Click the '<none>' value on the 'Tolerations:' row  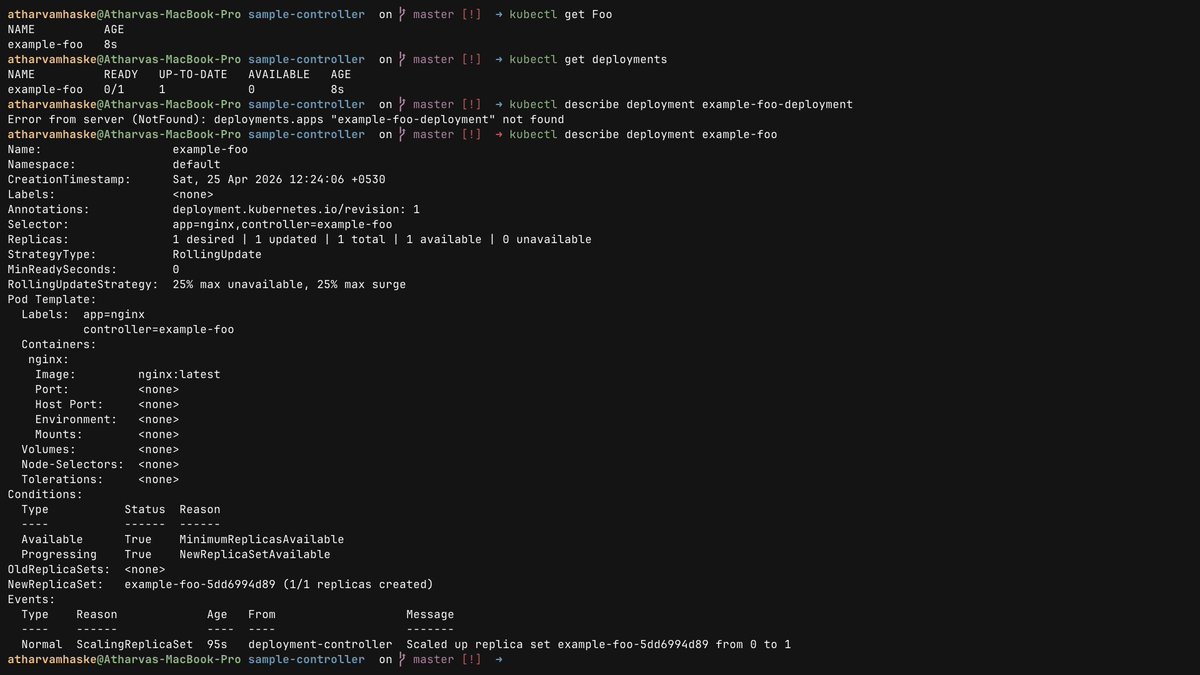pos(158,480)
